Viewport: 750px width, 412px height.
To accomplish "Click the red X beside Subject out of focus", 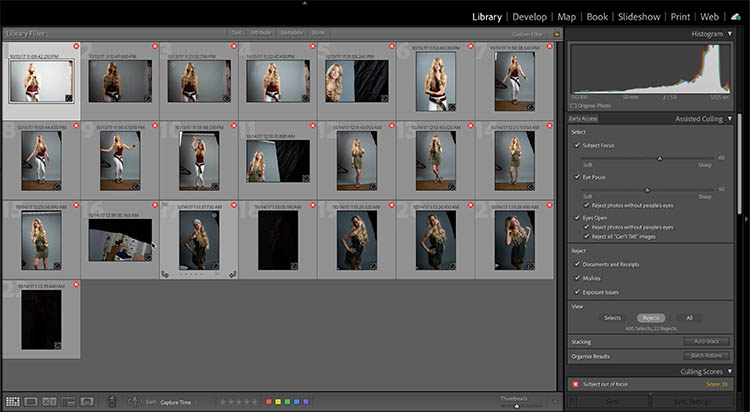I will [x=575, y=384].
